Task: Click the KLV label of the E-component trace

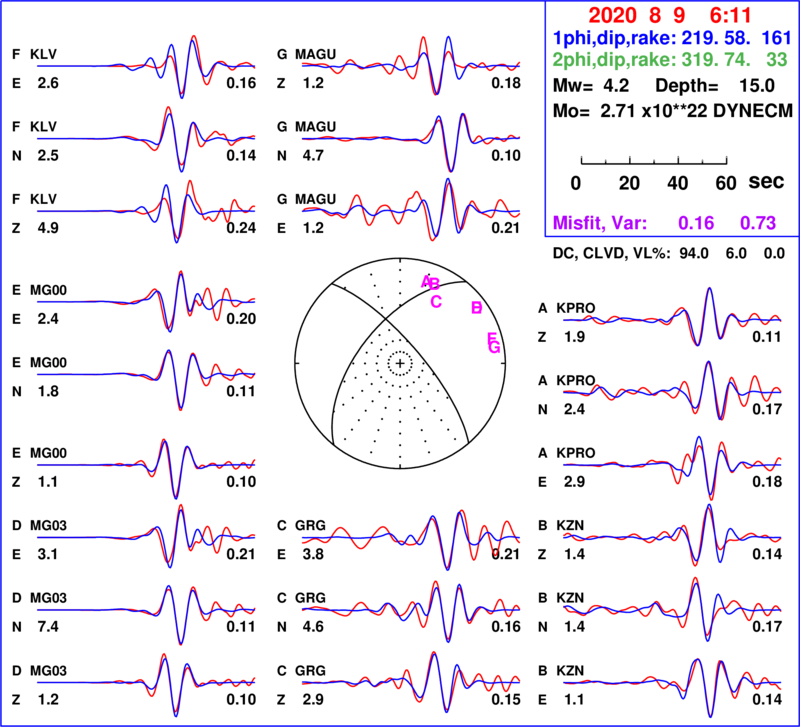Action: click(43, 54)
